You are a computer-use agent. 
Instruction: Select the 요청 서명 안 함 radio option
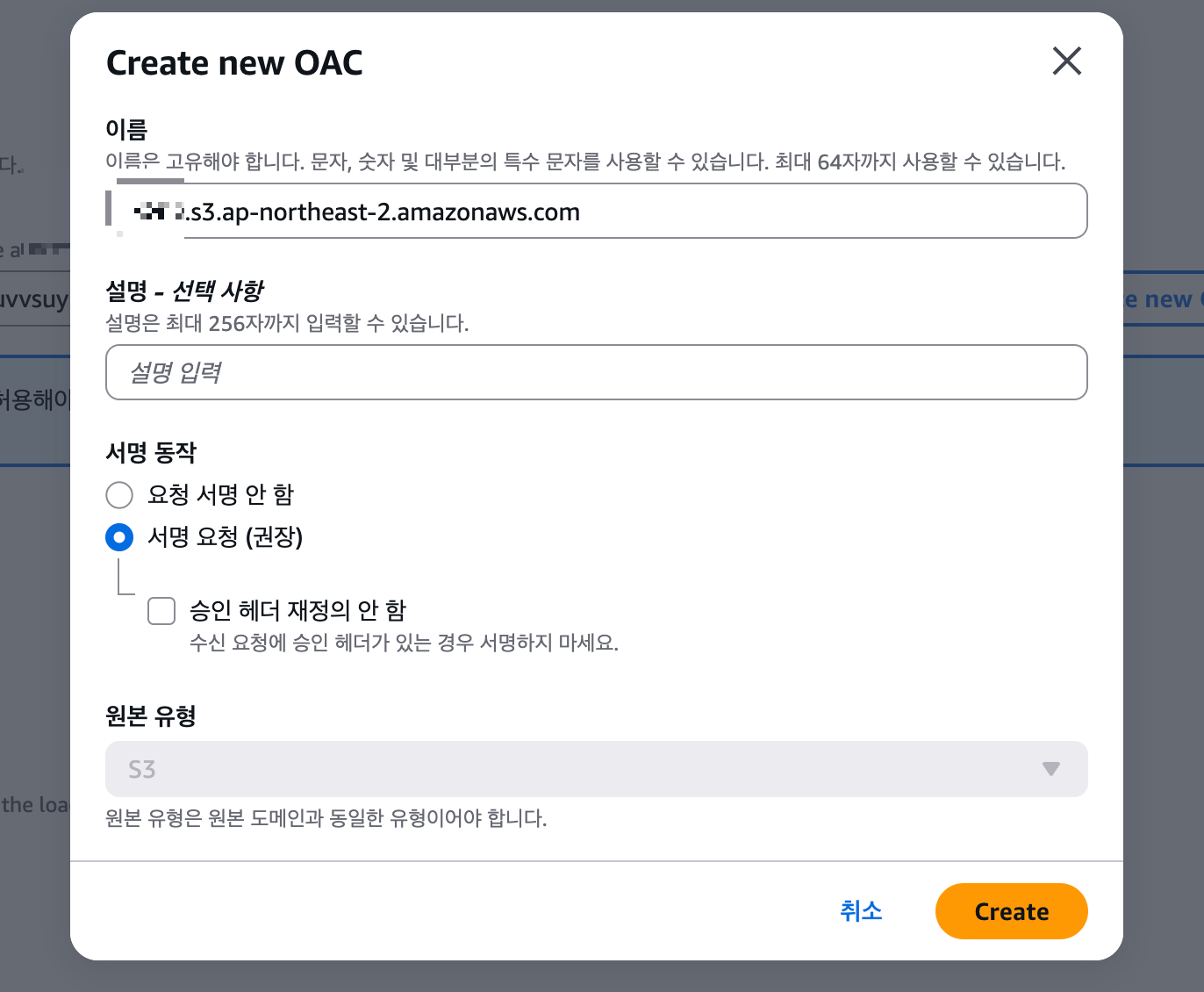119,495
